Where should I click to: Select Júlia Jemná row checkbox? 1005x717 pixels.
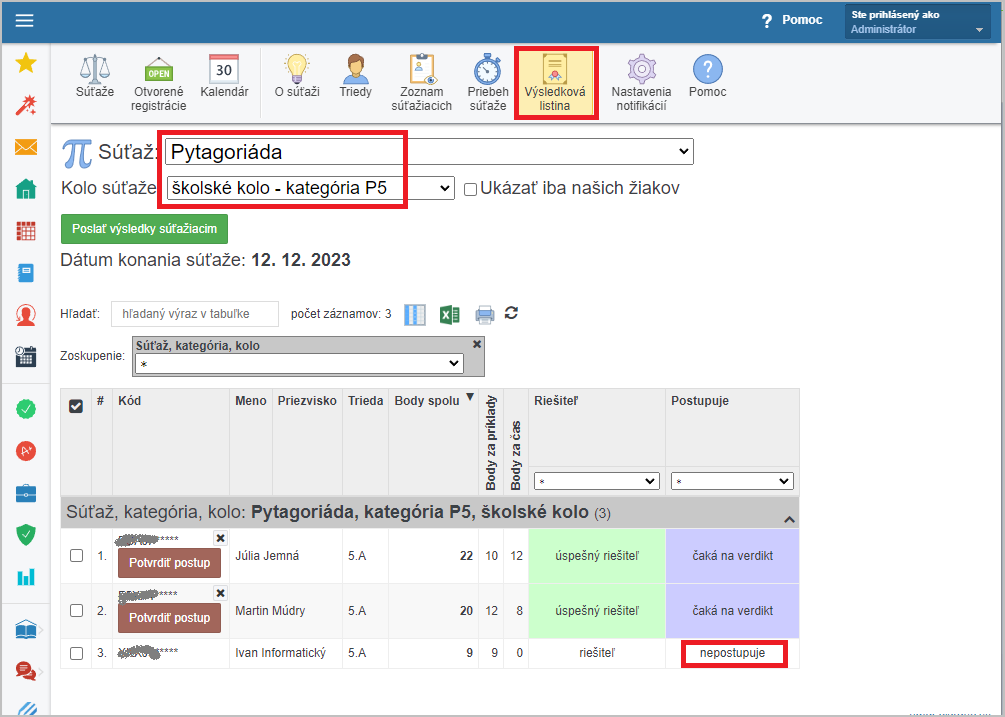(76, 556)
